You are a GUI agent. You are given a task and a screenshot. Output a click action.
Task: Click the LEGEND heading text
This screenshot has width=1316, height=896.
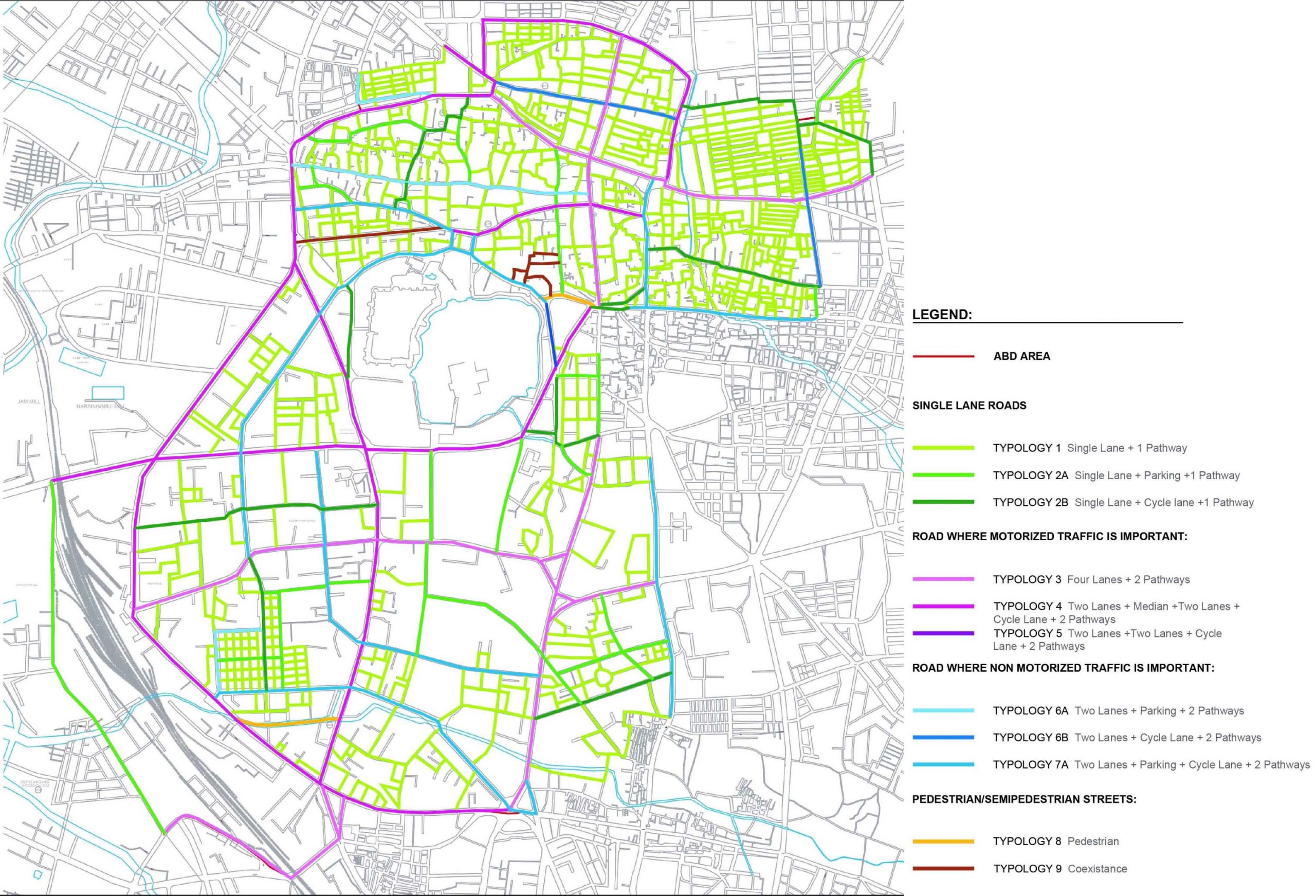[x=942, y=315]
